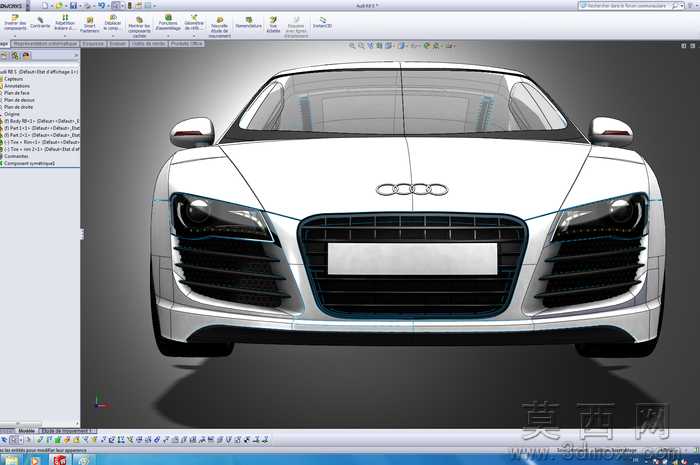The image size is (700, 465).
Task: Click the Save icon in quick toolbar
Action: click(x=74, y=6)
